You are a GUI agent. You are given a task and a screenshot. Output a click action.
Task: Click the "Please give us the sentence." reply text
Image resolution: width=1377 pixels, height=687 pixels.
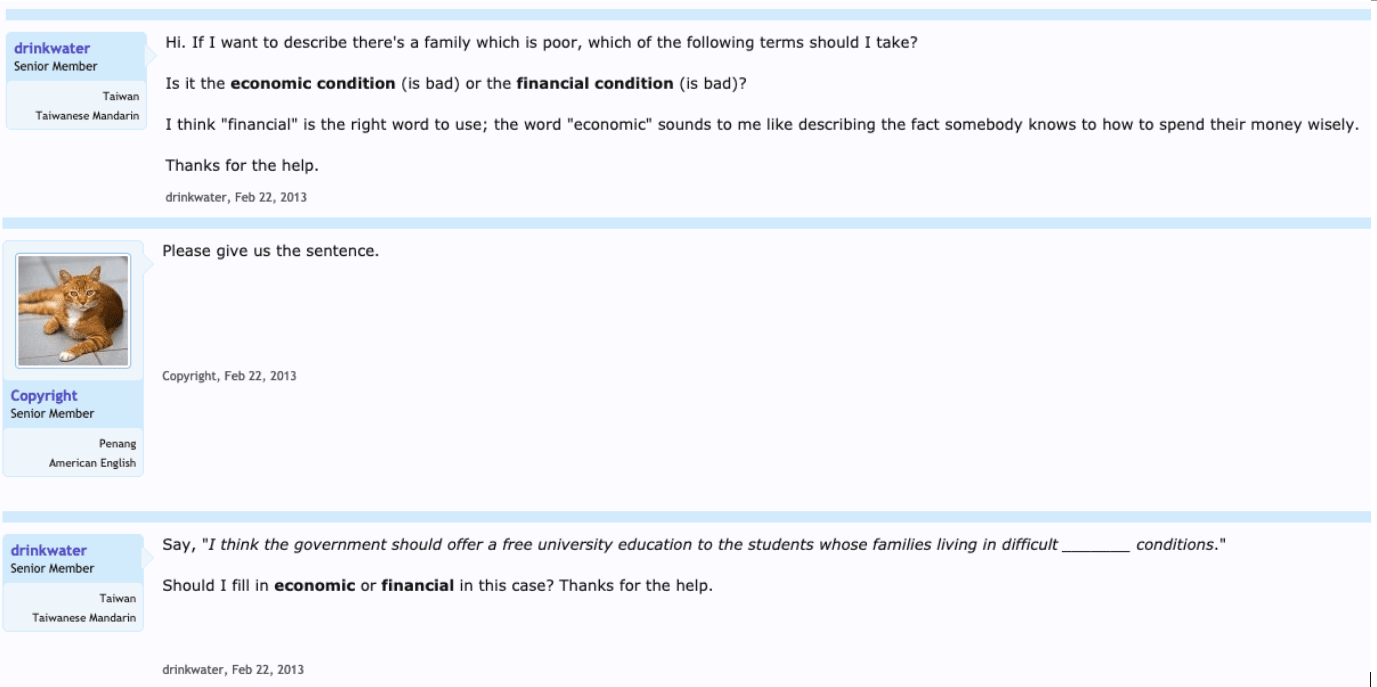tap(270, 251)
